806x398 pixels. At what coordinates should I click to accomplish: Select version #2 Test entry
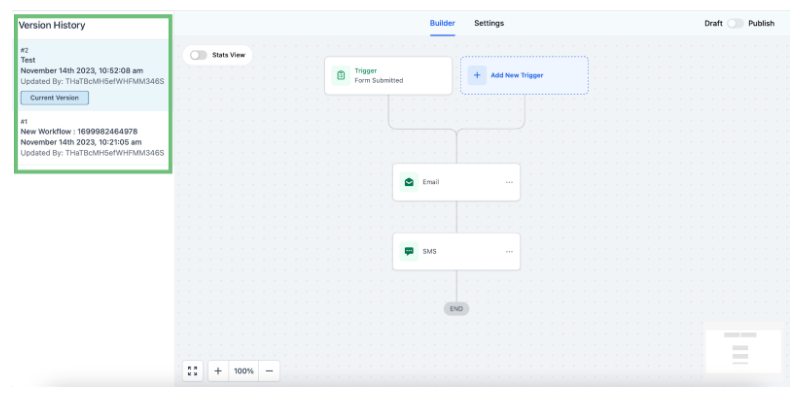[93, 75]
